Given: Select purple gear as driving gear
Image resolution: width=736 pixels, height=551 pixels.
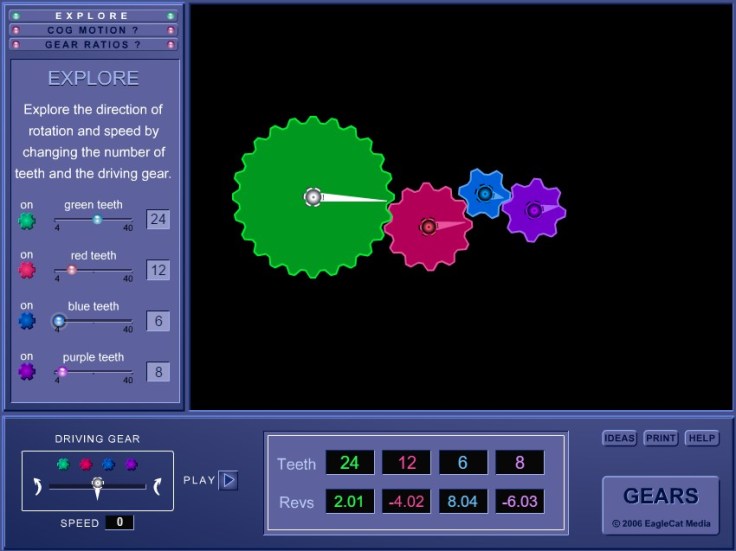Looking at the screenshot, I should (131, 464).
